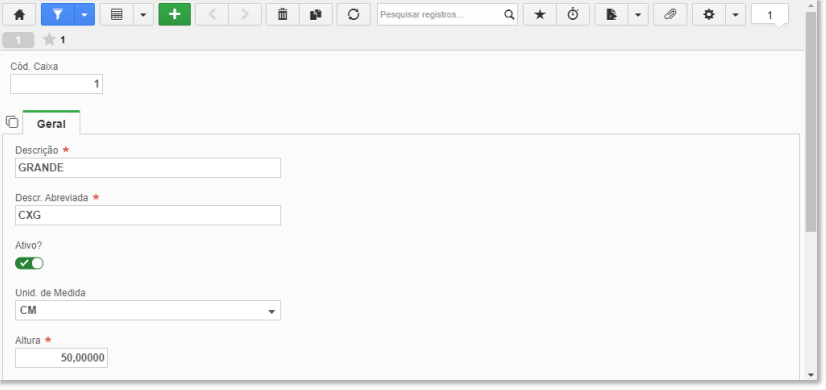Select the Geral tab
Viewport: 826px width, 390px height.
coord(51,124)
